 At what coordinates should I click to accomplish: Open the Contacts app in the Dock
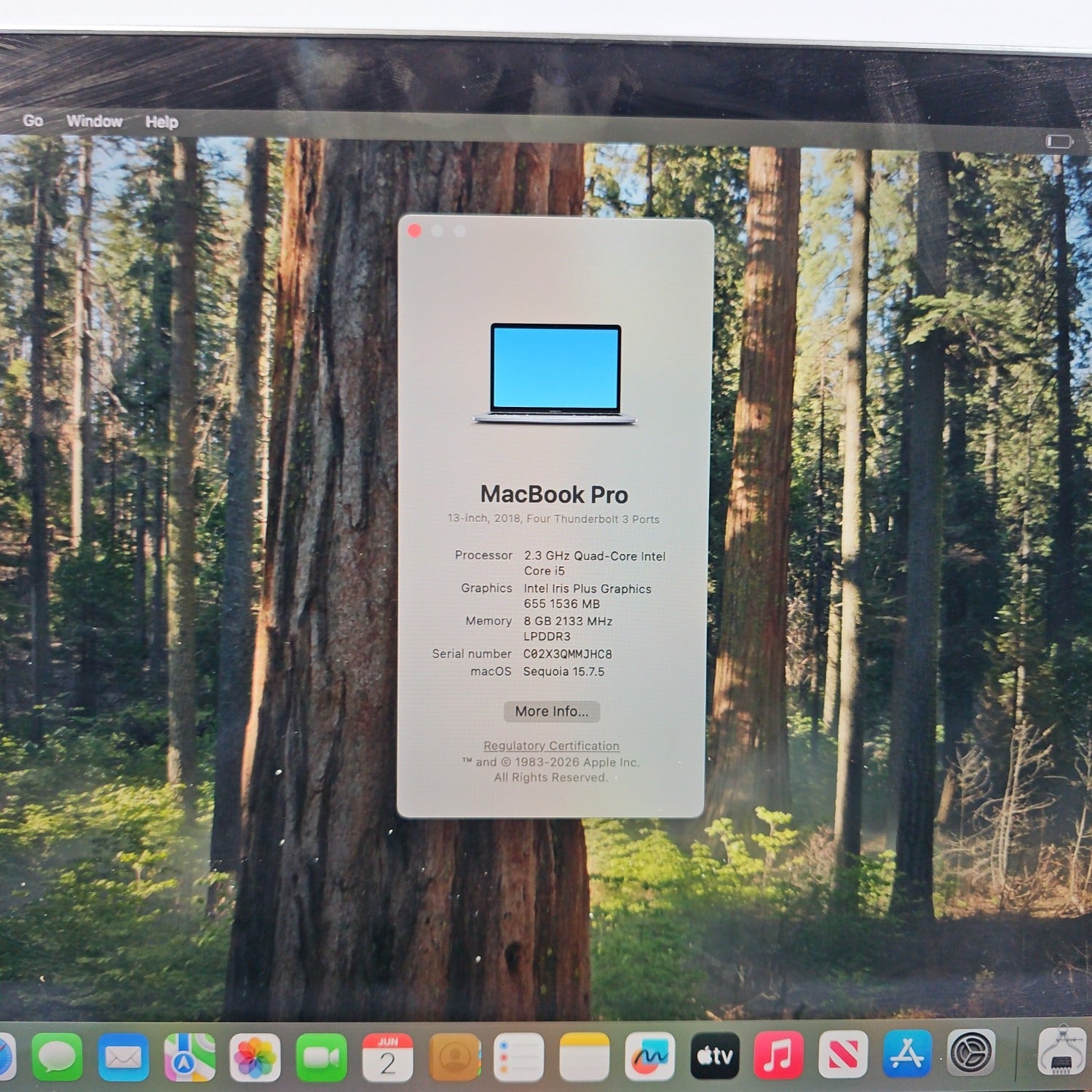click(x=454, y=1057)
